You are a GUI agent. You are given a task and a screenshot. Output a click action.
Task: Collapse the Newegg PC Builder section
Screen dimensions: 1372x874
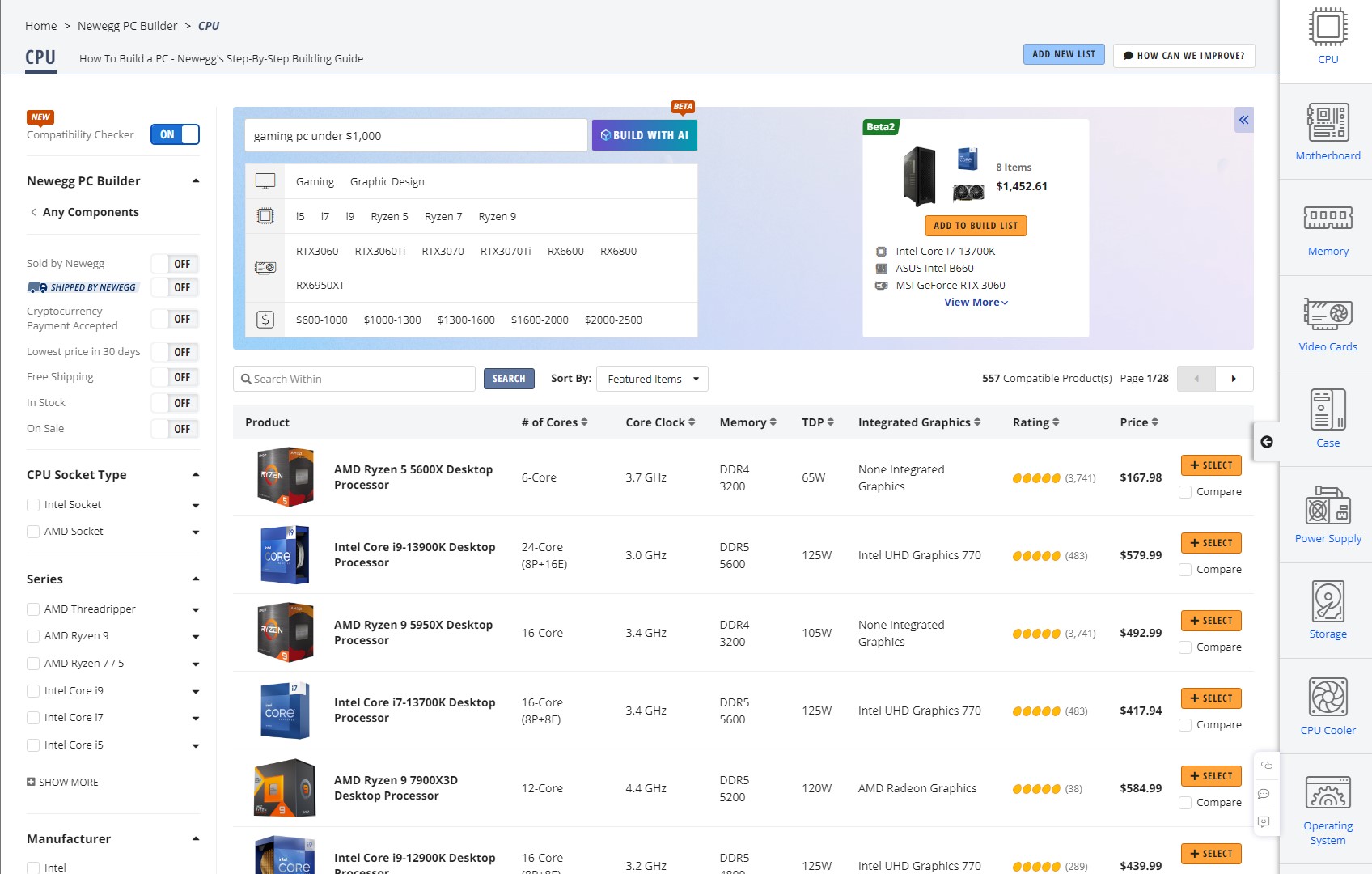coord(196,180)
